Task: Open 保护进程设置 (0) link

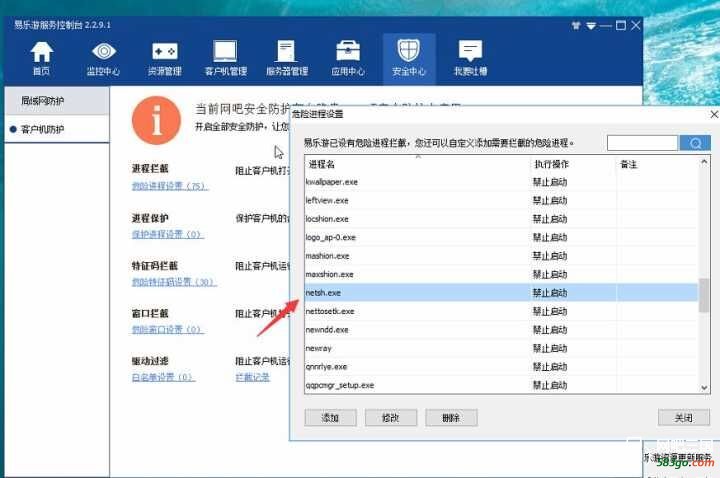Action: (x=168, y=234)
